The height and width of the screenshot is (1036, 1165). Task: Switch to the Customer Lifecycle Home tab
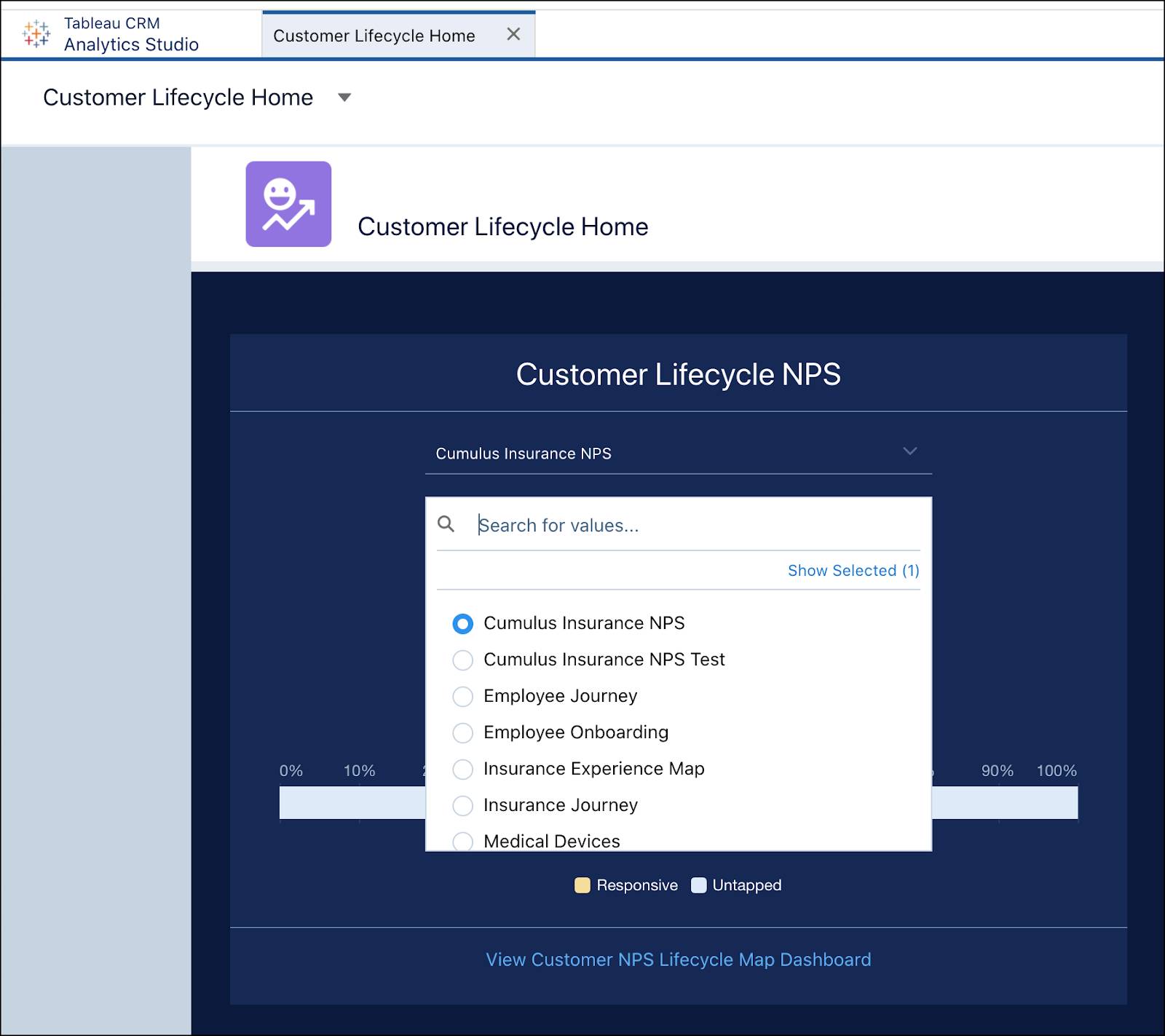pyautogui.click(x=375, y=34)
